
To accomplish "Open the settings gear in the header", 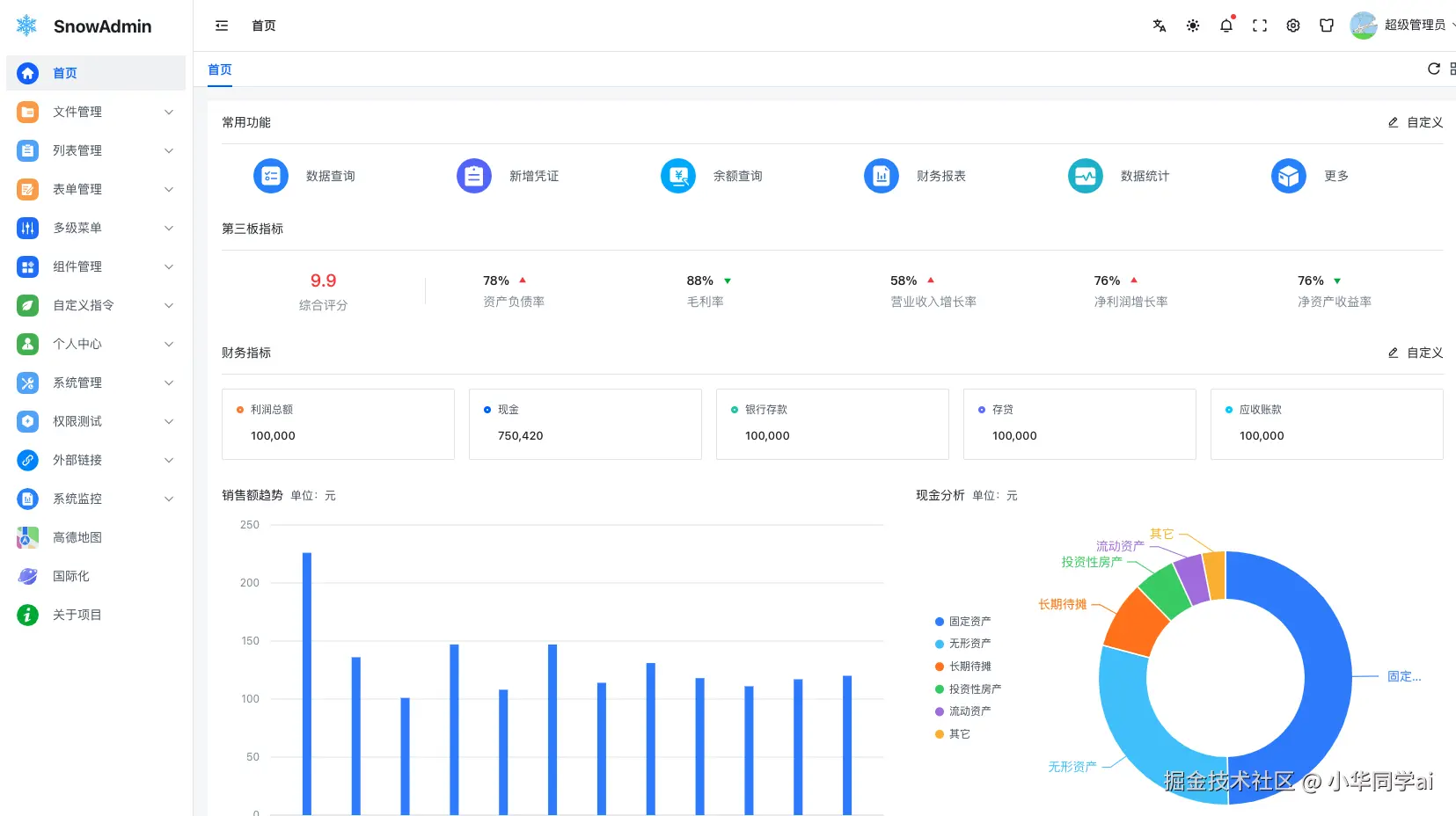I will click(1293, 25).
